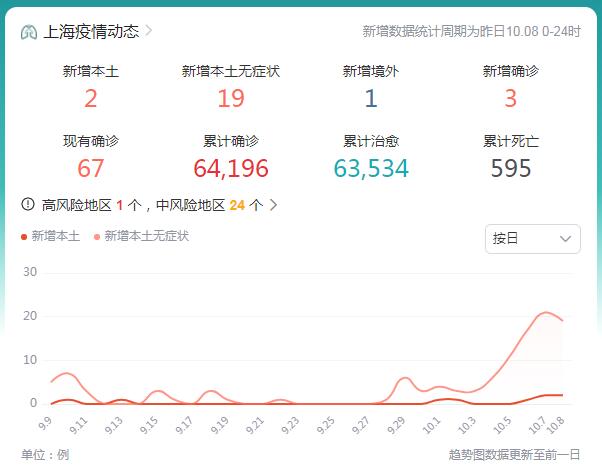
Task: Toggle the 新增本土 legend series
Action: (x=50, y=236)
